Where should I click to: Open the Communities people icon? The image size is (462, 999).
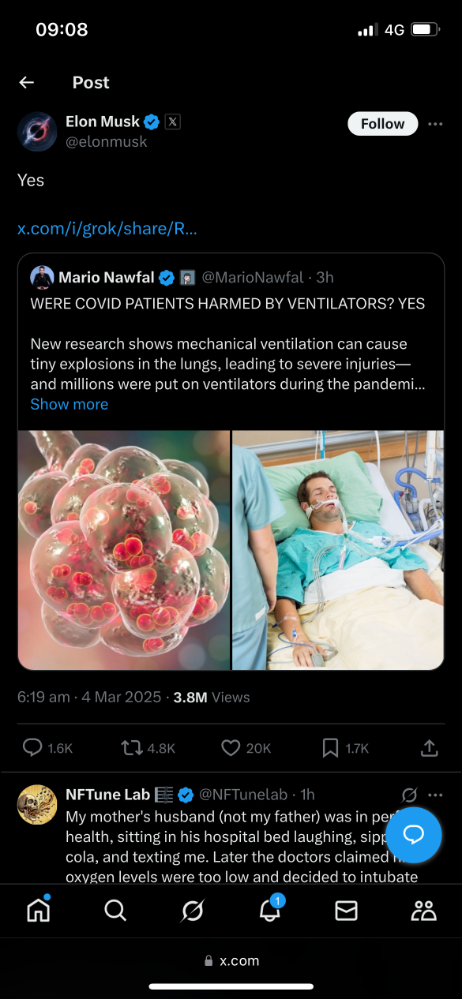[424, 912]
